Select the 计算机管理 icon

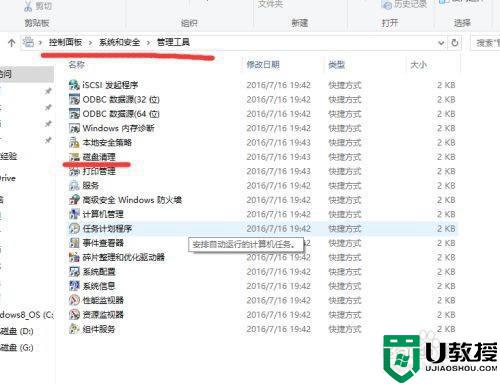pos(74,214)
